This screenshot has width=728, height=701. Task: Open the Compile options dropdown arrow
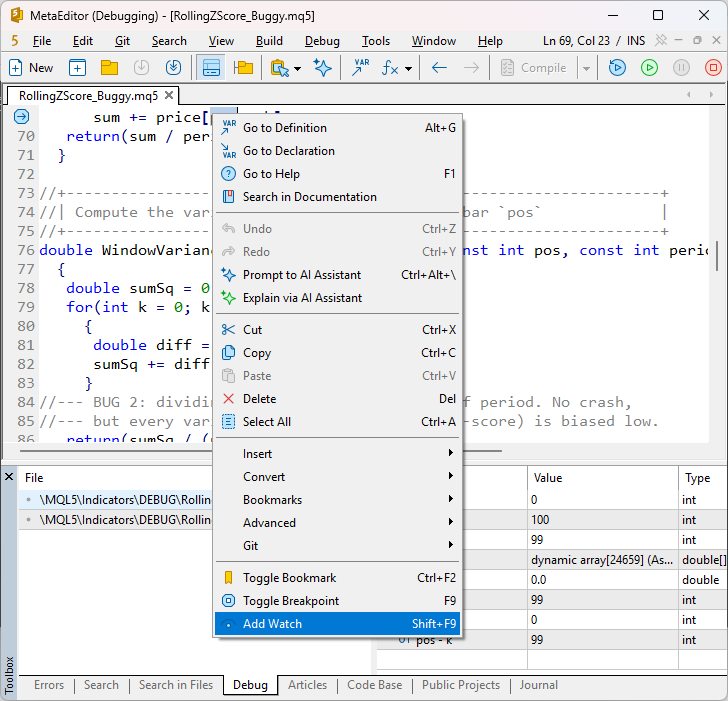(x=586, y=69)
